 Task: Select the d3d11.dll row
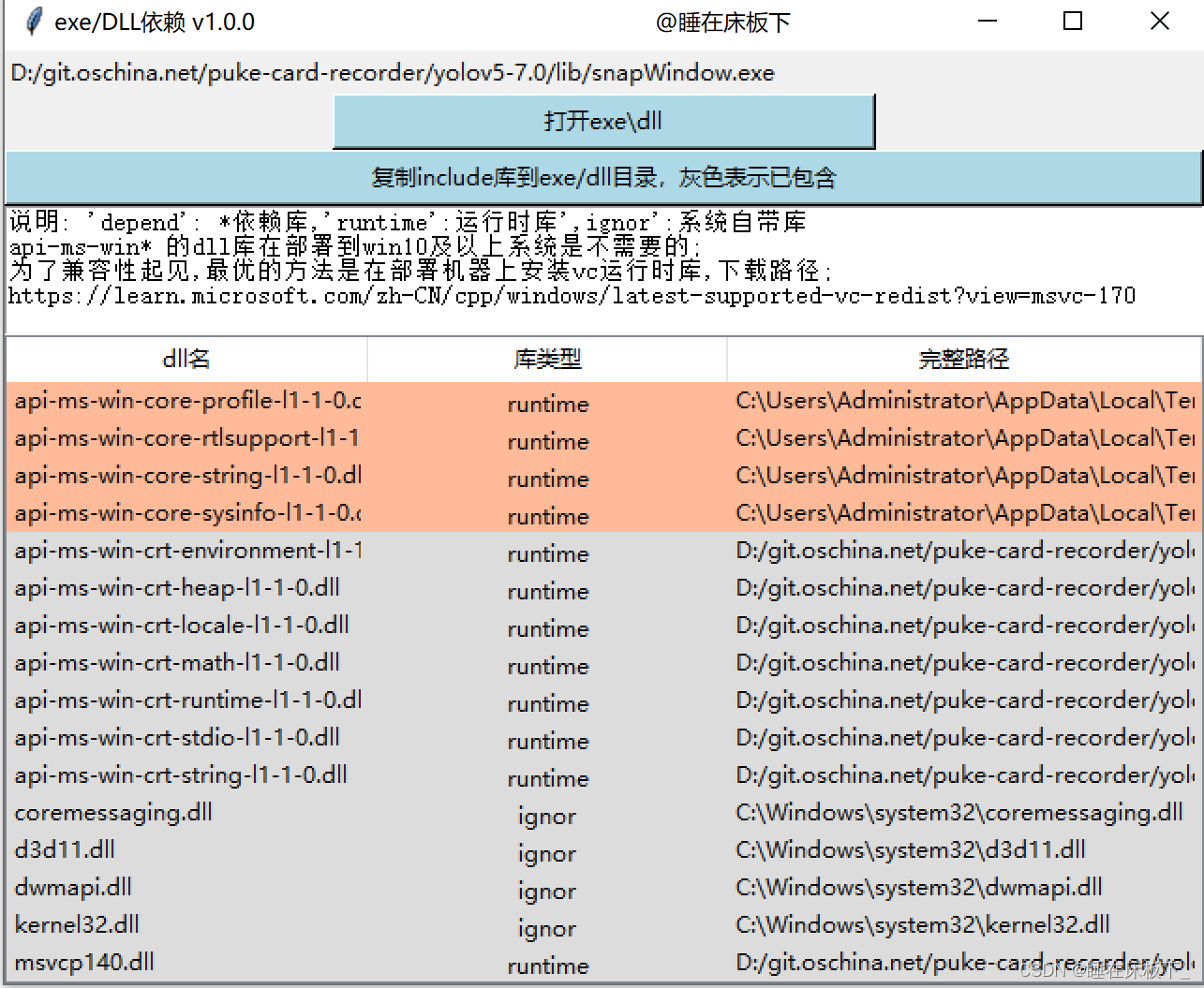(603, 850)
